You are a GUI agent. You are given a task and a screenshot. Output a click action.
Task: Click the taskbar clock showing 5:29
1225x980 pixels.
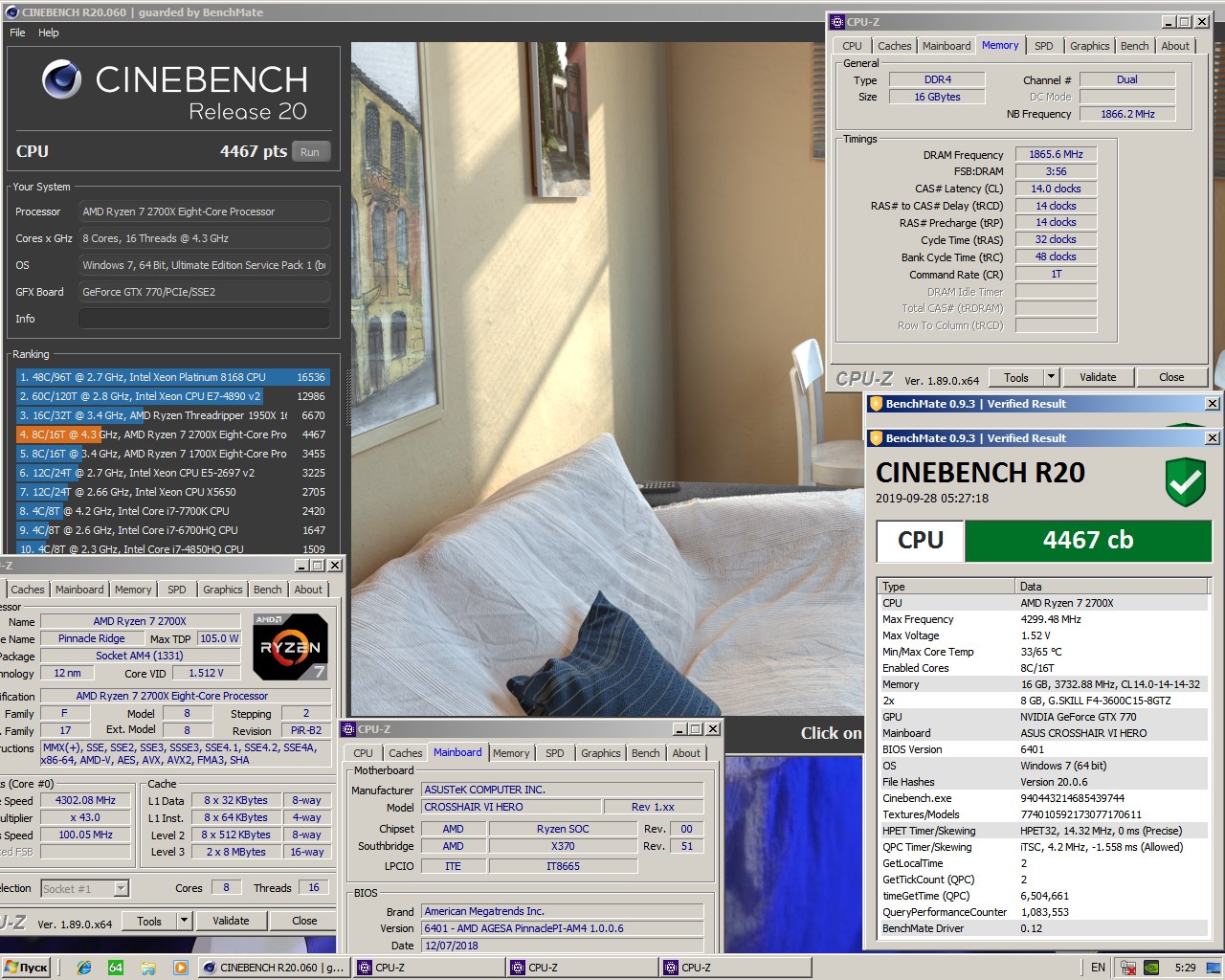(1185, 968)
